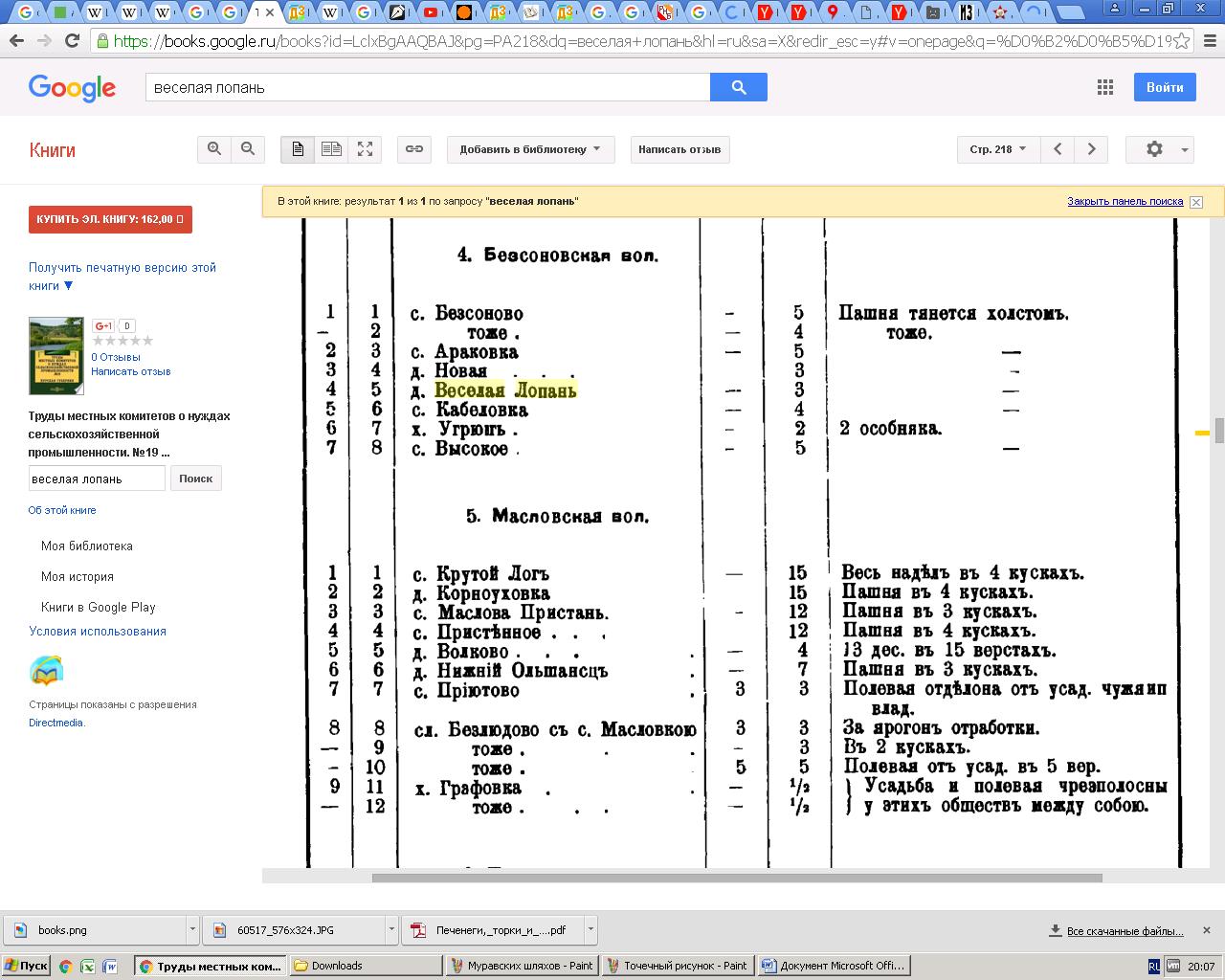Viewport: 1225px width, 980px height.
Task: Open the 'Стр. 218' page dropdown
Action: click(997, 149)
